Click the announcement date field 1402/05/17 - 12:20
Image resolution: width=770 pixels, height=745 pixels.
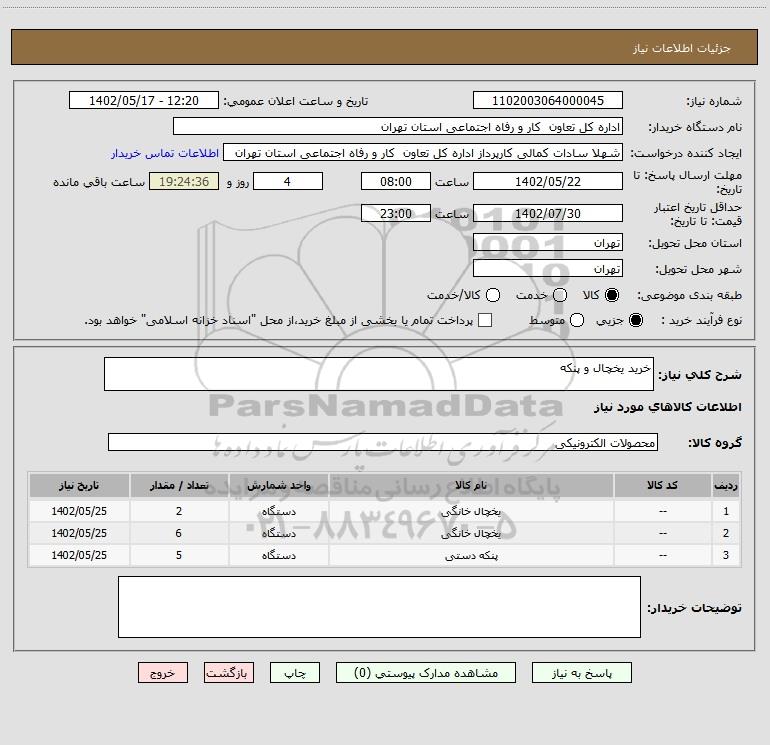pyautogui.click(x=144, y=101)
